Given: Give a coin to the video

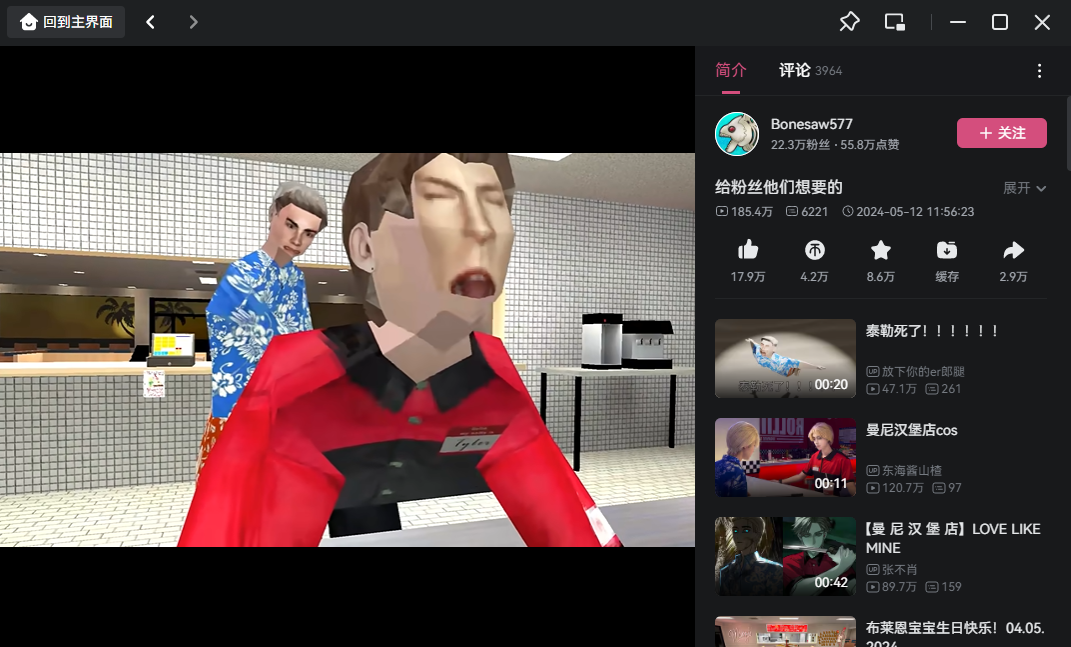Looking at the screenshot, I should (x=814, y=251).
